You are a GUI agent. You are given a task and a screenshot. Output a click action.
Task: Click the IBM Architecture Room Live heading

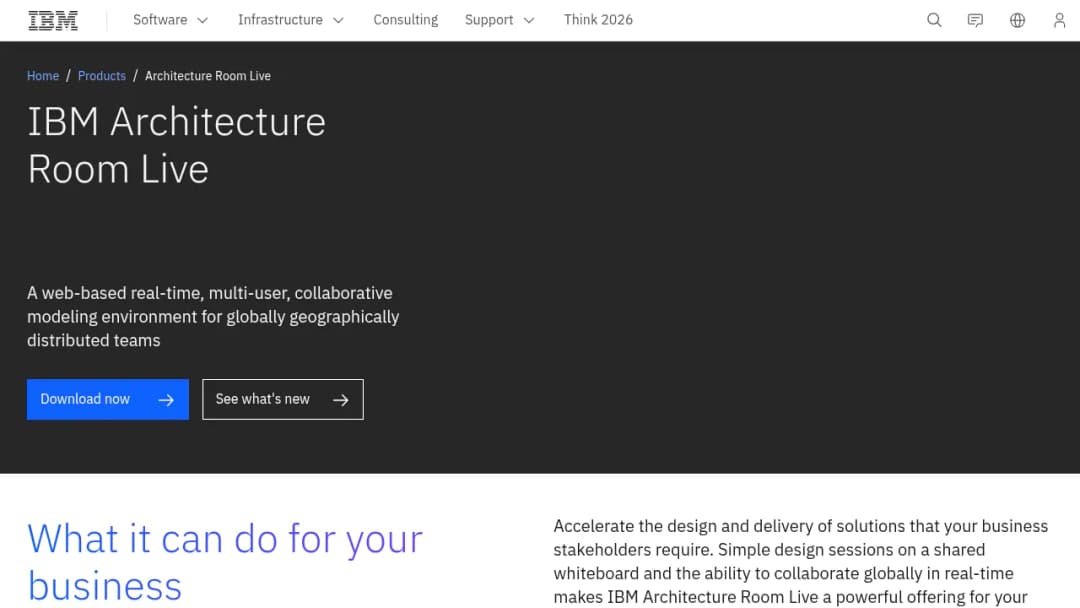(176, 145)
